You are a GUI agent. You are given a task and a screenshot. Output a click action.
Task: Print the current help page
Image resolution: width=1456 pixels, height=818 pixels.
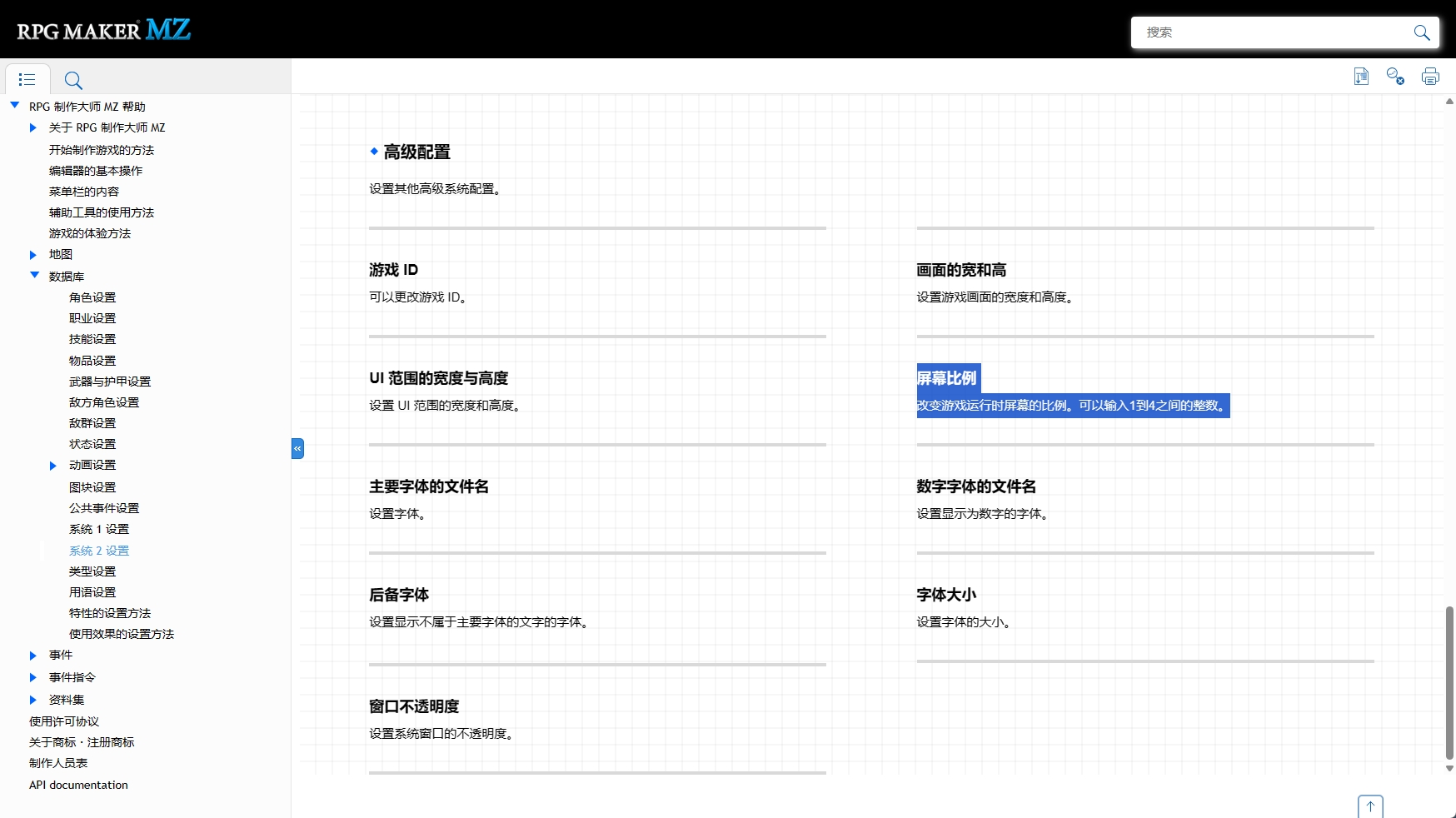[x=1430, y=77]
